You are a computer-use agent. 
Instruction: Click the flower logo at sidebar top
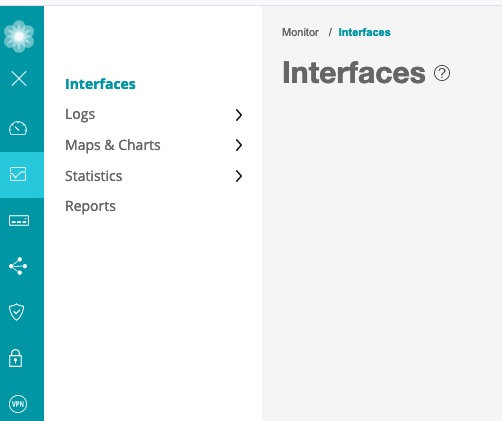click(19, 36)
